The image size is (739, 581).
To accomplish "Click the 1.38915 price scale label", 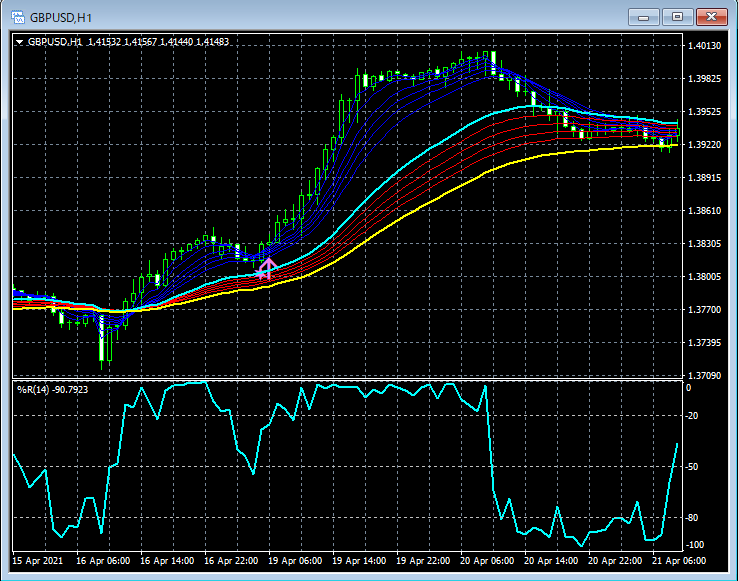I will click(704, 178).
